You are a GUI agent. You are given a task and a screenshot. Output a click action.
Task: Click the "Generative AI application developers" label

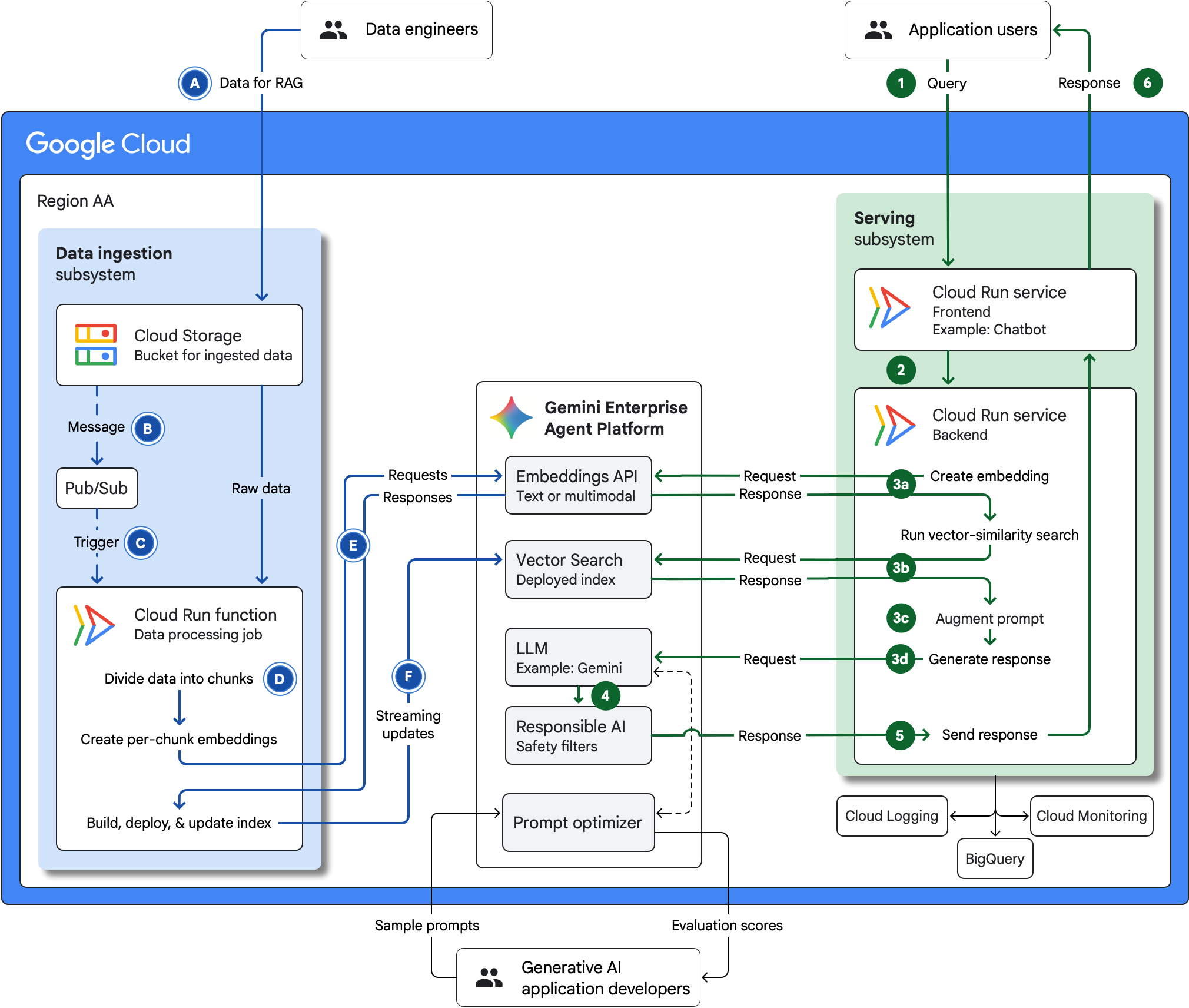pyautogui.click(x=605, y=978)
